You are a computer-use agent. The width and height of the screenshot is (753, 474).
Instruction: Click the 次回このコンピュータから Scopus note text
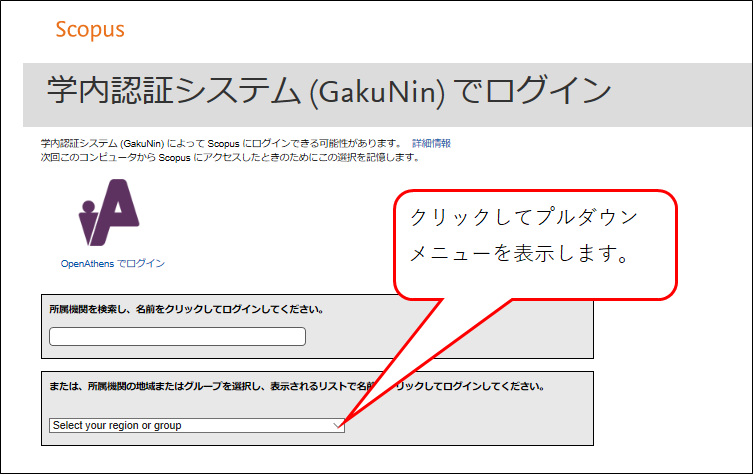click(231, 158)
